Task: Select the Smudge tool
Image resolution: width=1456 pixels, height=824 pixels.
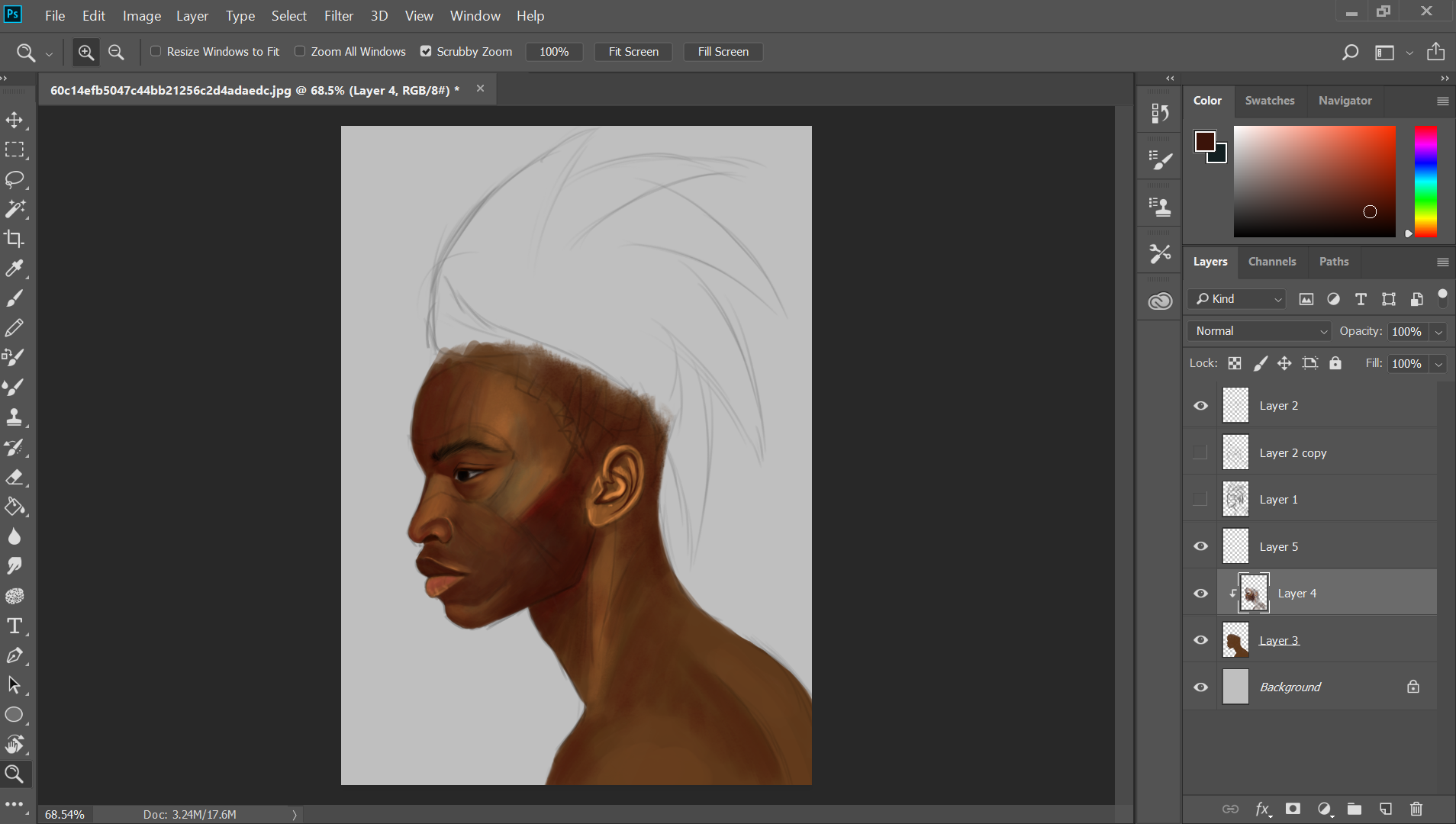Action: click(x=14, y=566)
